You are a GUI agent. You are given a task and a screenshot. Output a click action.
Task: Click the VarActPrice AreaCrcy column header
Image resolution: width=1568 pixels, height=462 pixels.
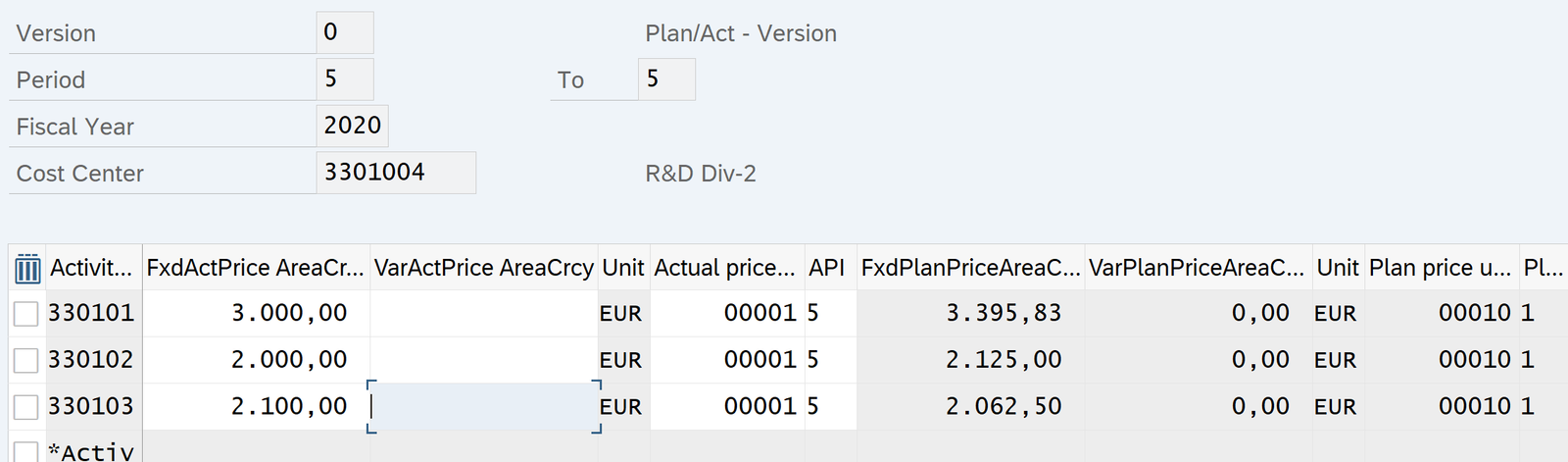(483, 268)
